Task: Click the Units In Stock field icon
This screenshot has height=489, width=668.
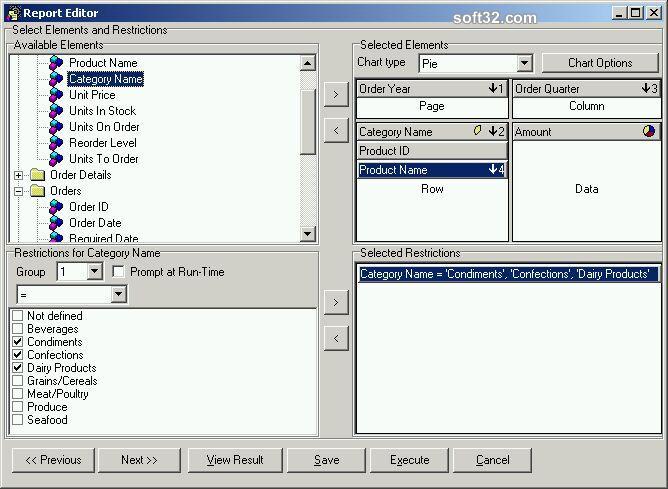Action: (x=56, y=111)
